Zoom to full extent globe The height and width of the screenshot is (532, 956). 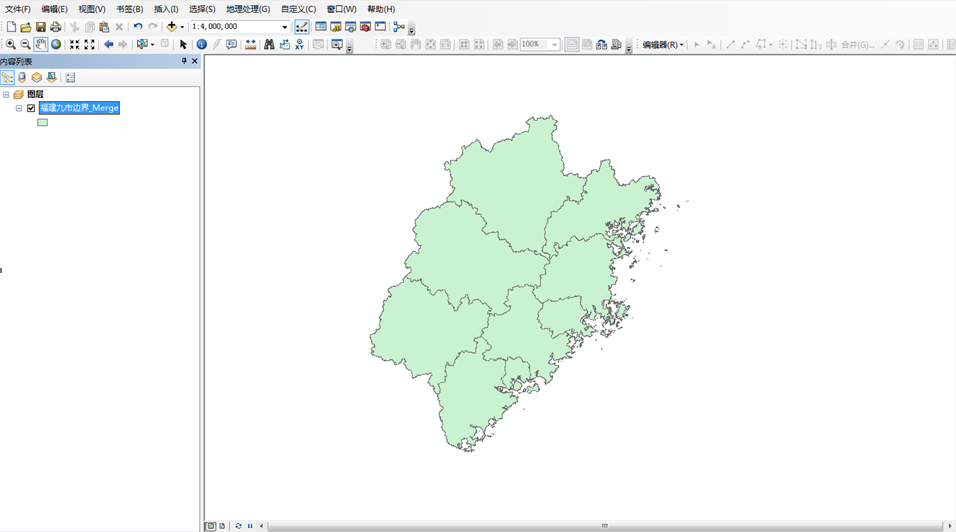(x=56, y=44)
